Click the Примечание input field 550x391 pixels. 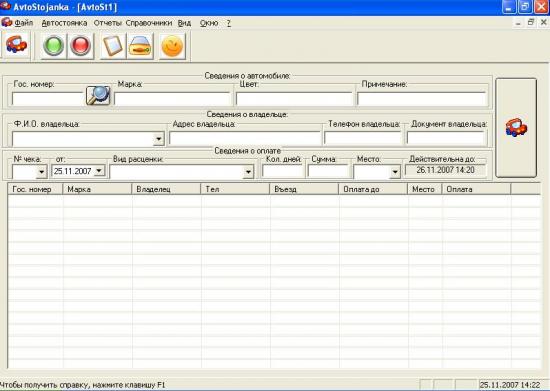(x=422, y=99)
